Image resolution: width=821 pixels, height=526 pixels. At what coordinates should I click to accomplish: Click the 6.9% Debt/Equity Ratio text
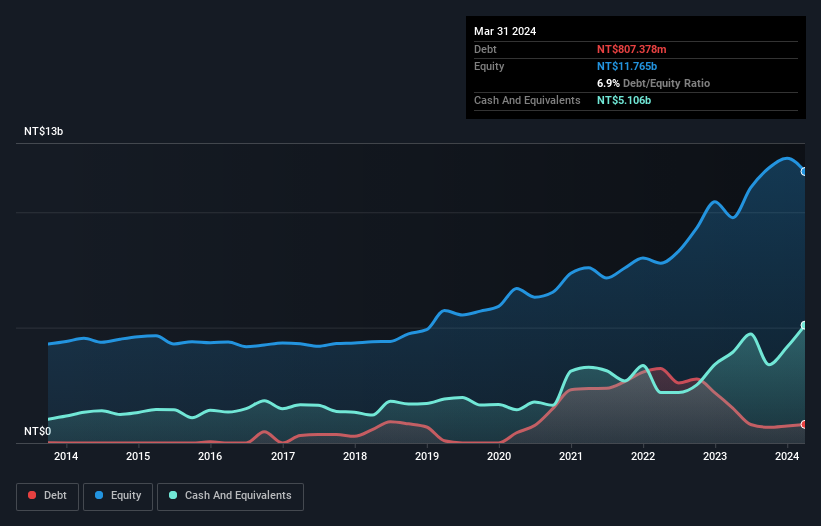point(653,83)
